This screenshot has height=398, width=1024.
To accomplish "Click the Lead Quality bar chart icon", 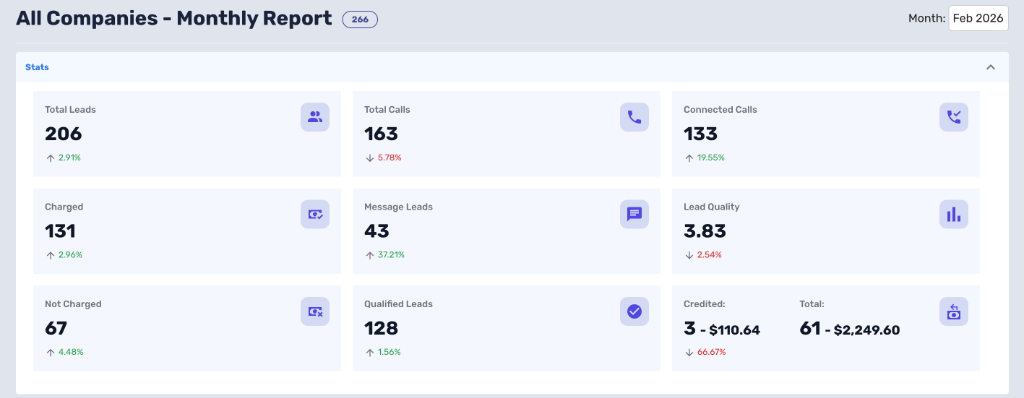I will [x=953, y=214].
